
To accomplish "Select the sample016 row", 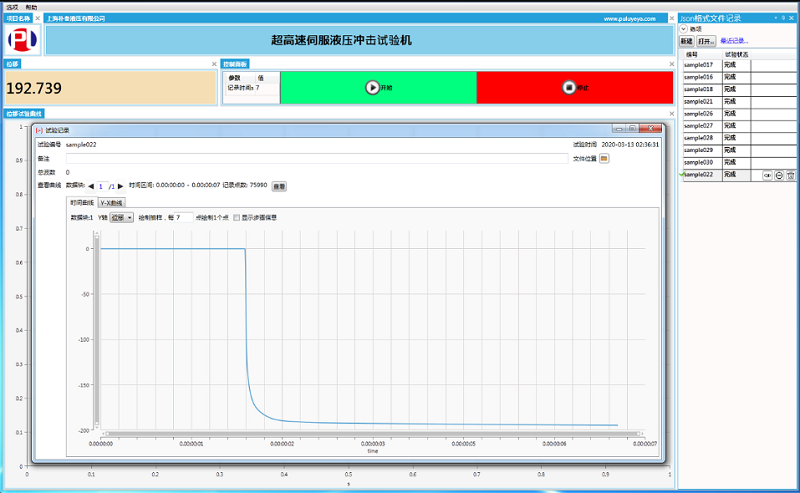I will coord(739,77).
